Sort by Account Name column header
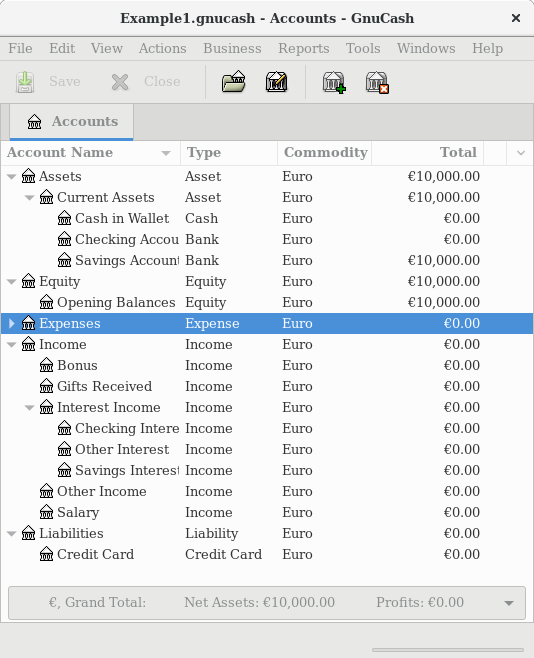Viewport: 534px width, 658px height. pos(90,153)
